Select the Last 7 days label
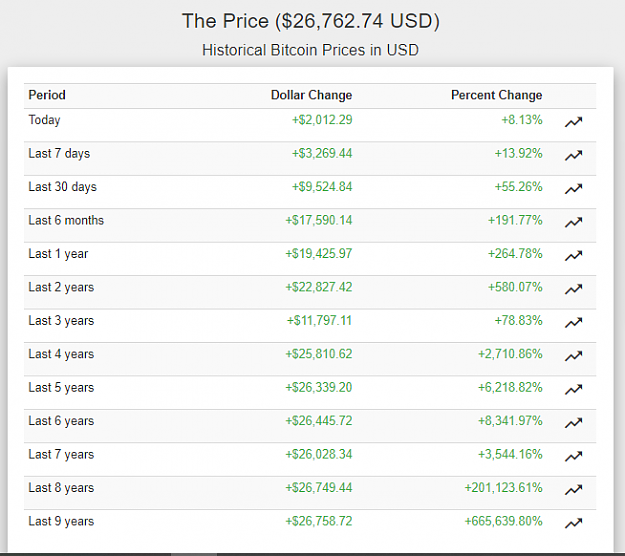 (x=59, y=153)
